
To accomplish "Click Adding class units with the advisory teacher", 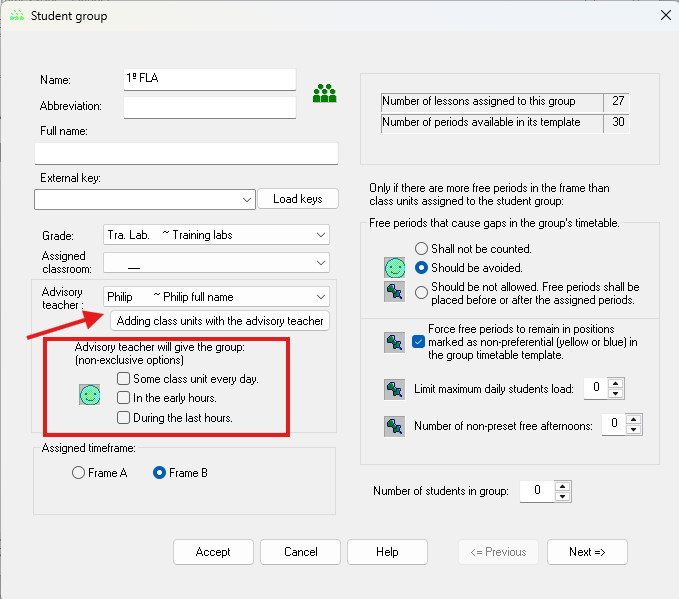I will (220, 321).
